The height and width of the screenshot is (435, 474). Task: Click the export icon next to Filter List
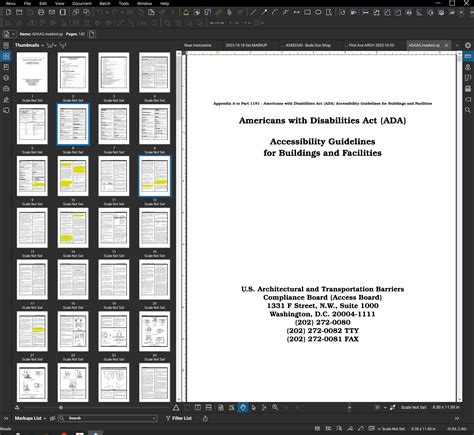tap(205, 418)
